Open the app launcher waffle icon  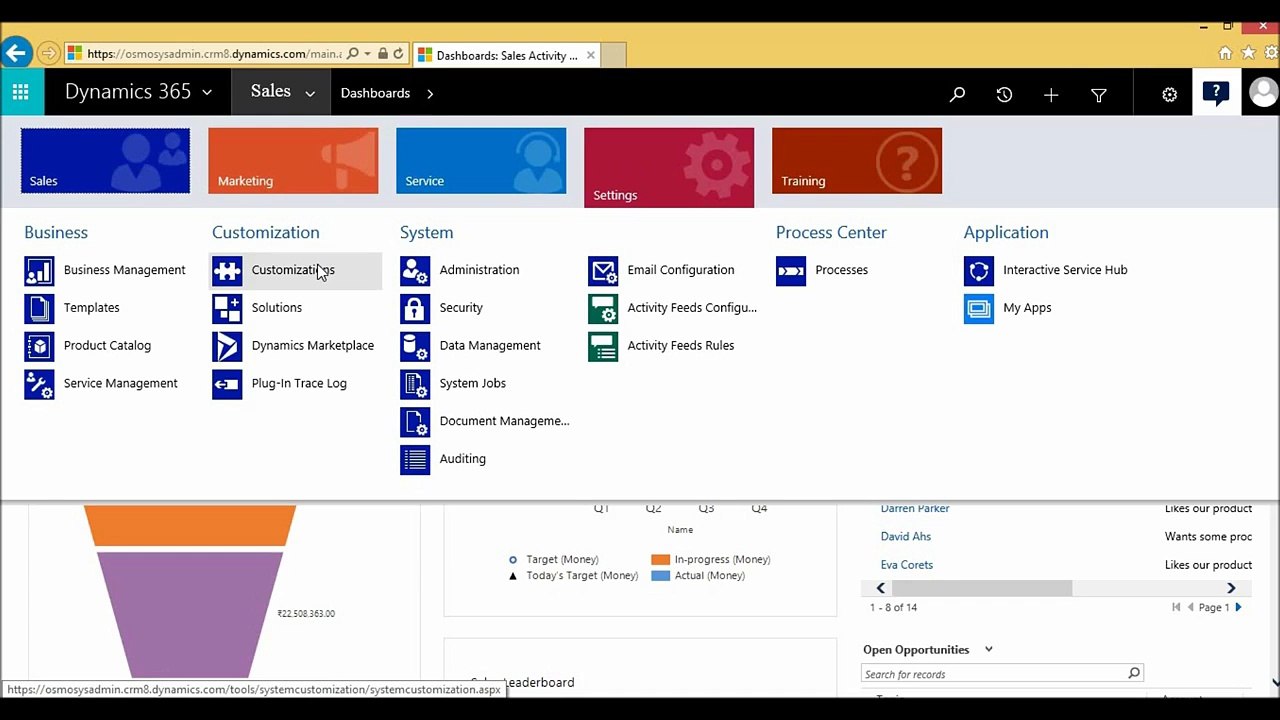[x=21, y=93]
